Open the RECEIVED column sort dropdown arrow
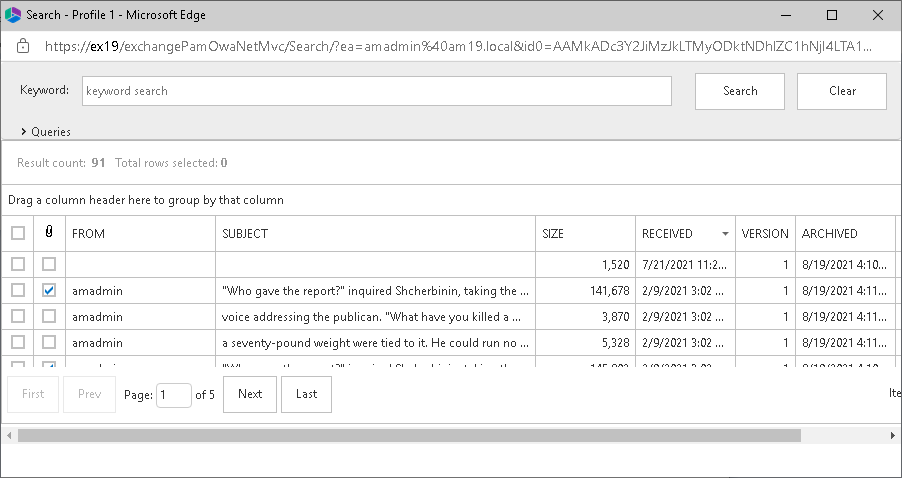This screenshot has width=902, height=478. [x=725, y=234]
